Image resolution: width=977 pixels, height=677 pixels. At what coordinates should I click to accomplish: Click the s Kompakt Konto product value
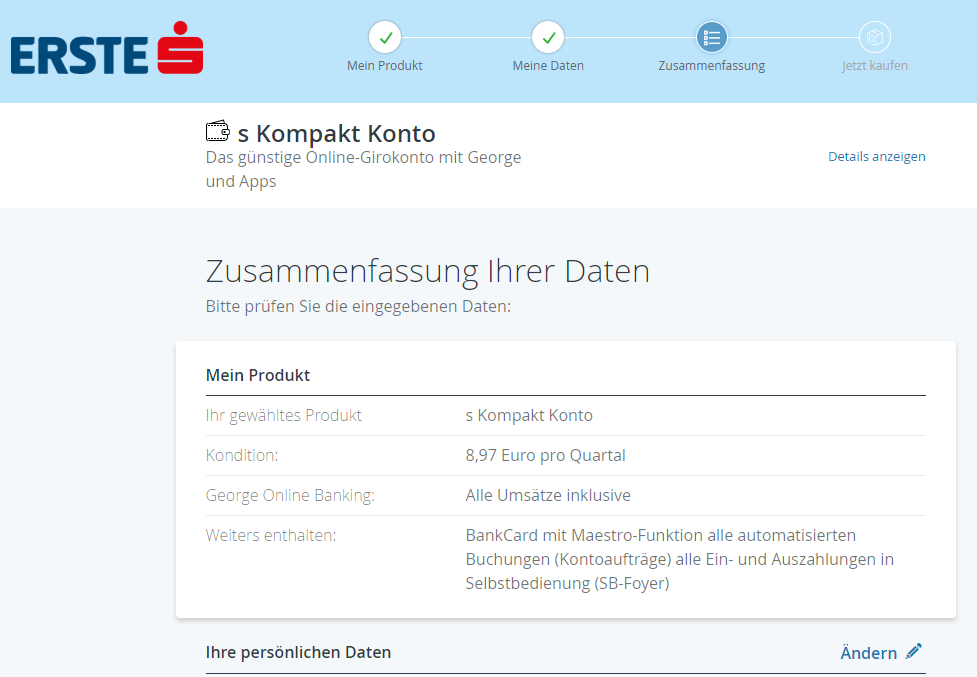529,415
